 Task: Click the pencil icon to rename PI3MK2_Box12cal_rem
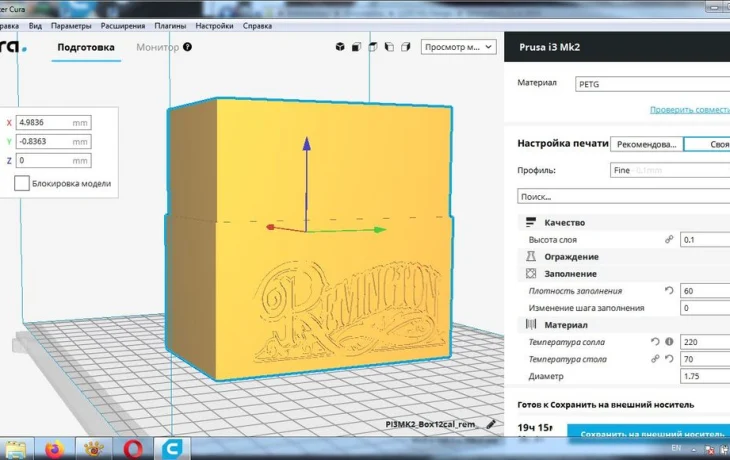coord(491,424)
